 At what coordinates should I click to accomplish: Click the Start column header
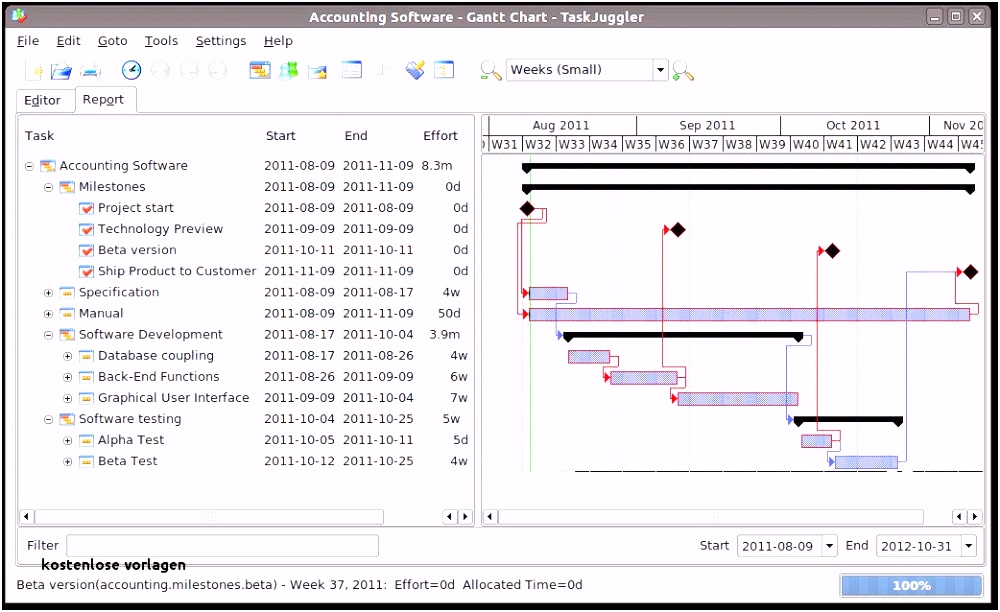pyautogui.click(x=281, y=136)
